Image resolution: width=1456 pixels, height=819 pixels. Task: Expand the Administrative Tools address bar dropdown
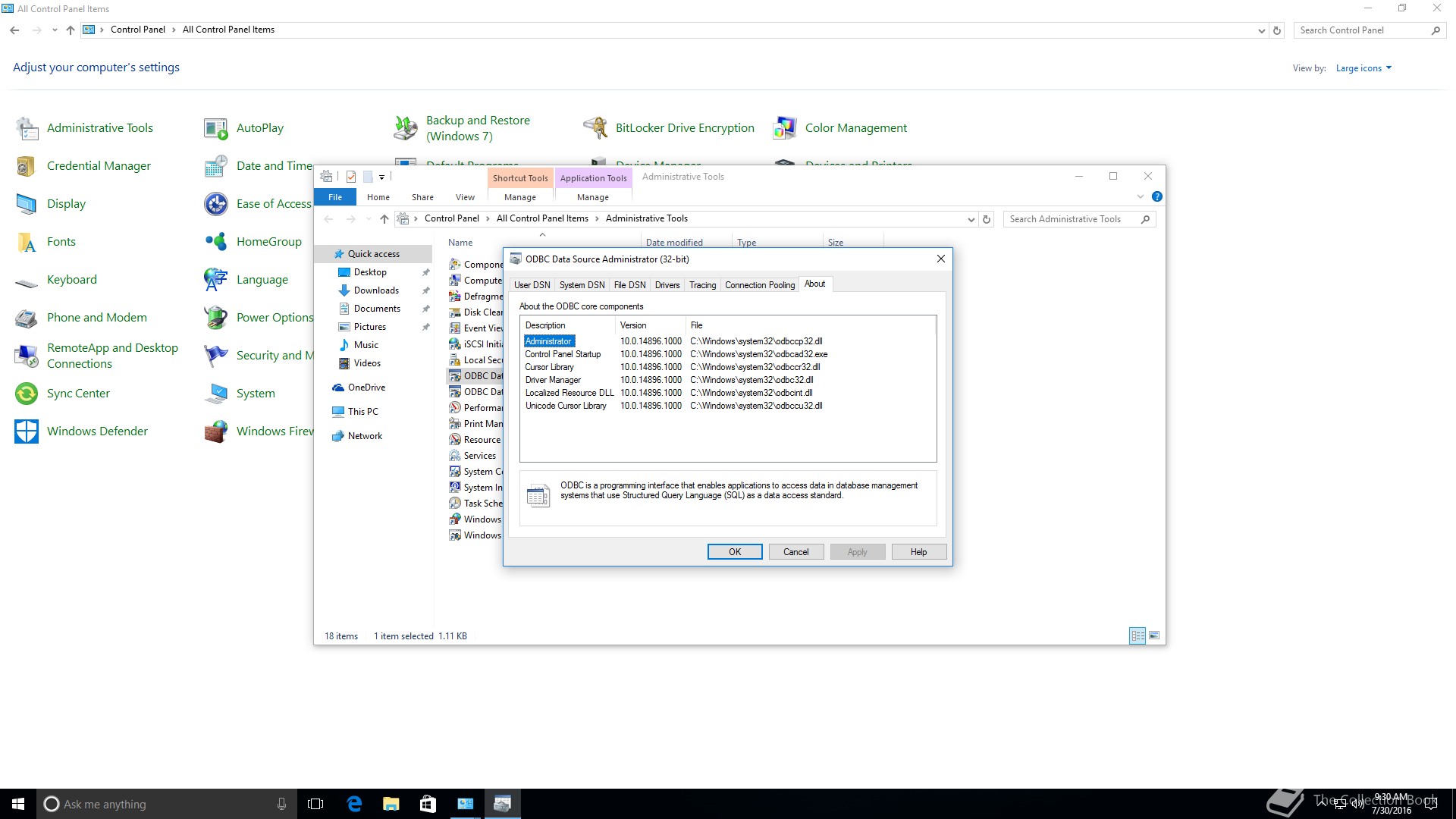coord(971,219)
